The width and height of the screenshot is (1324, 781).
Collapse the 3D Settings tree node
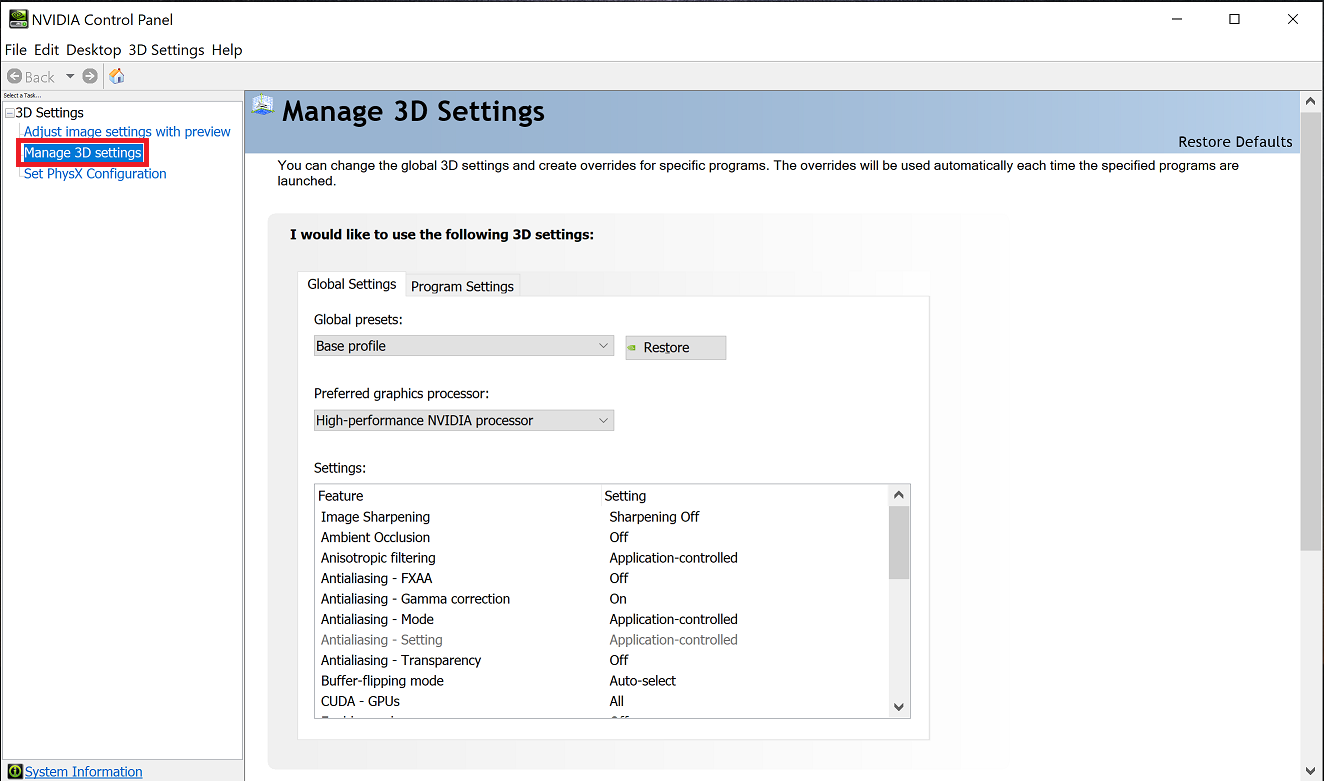pos(9,113)
